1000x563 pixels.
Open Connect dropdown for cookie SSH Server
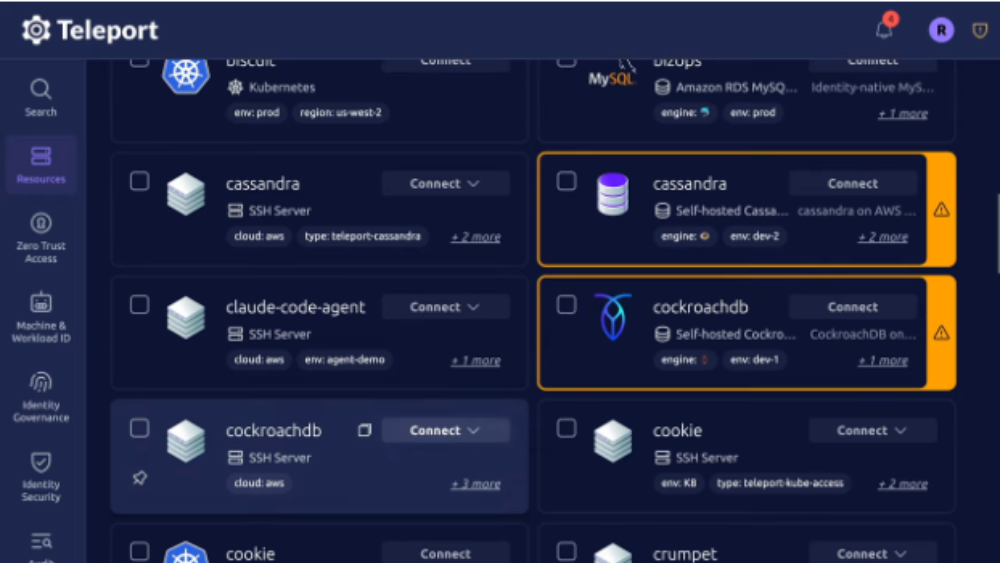point(872,430)
